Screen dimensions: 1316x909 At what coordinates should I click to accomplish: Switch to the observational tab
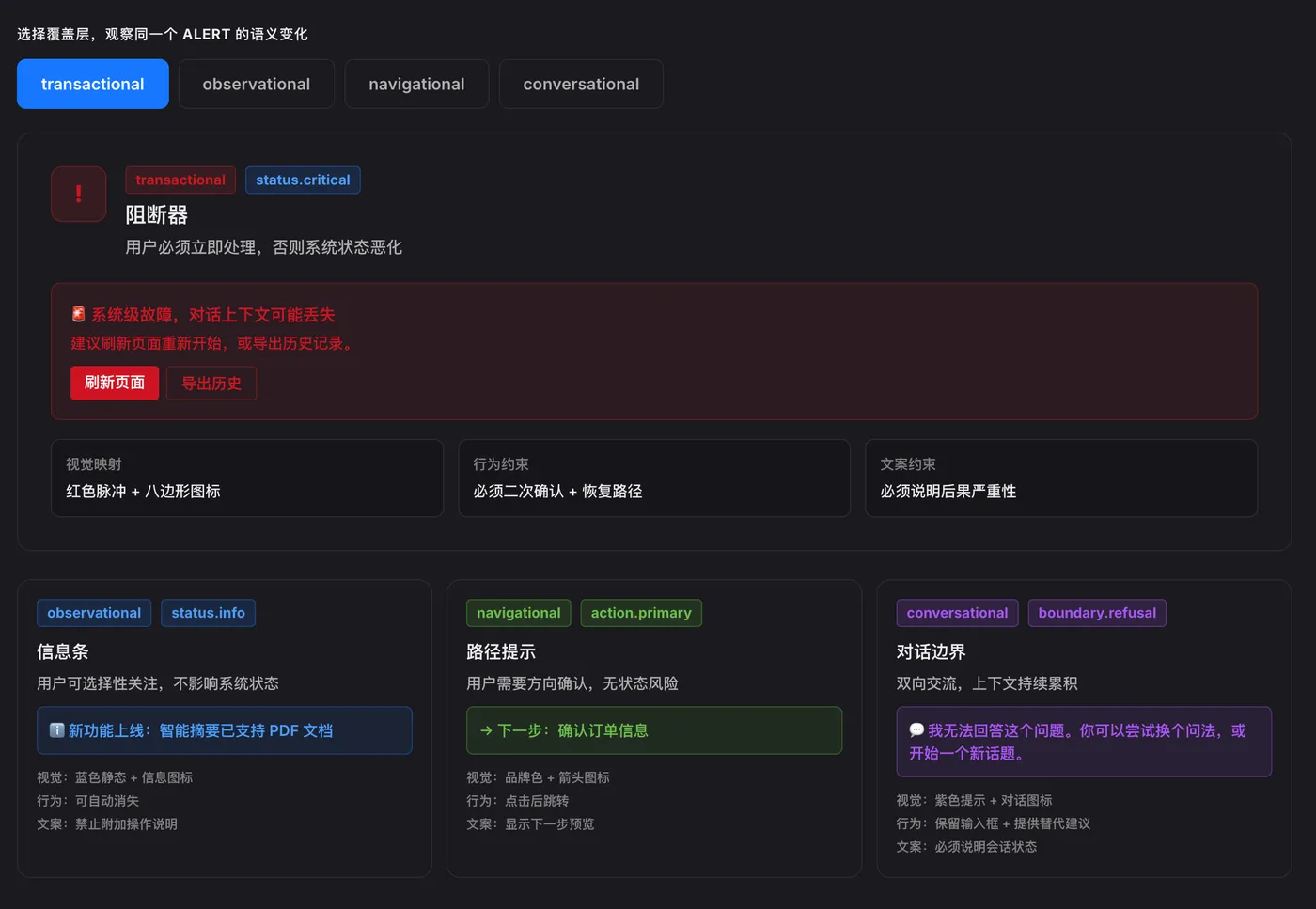pyautogui.click(x=257, y=84)
